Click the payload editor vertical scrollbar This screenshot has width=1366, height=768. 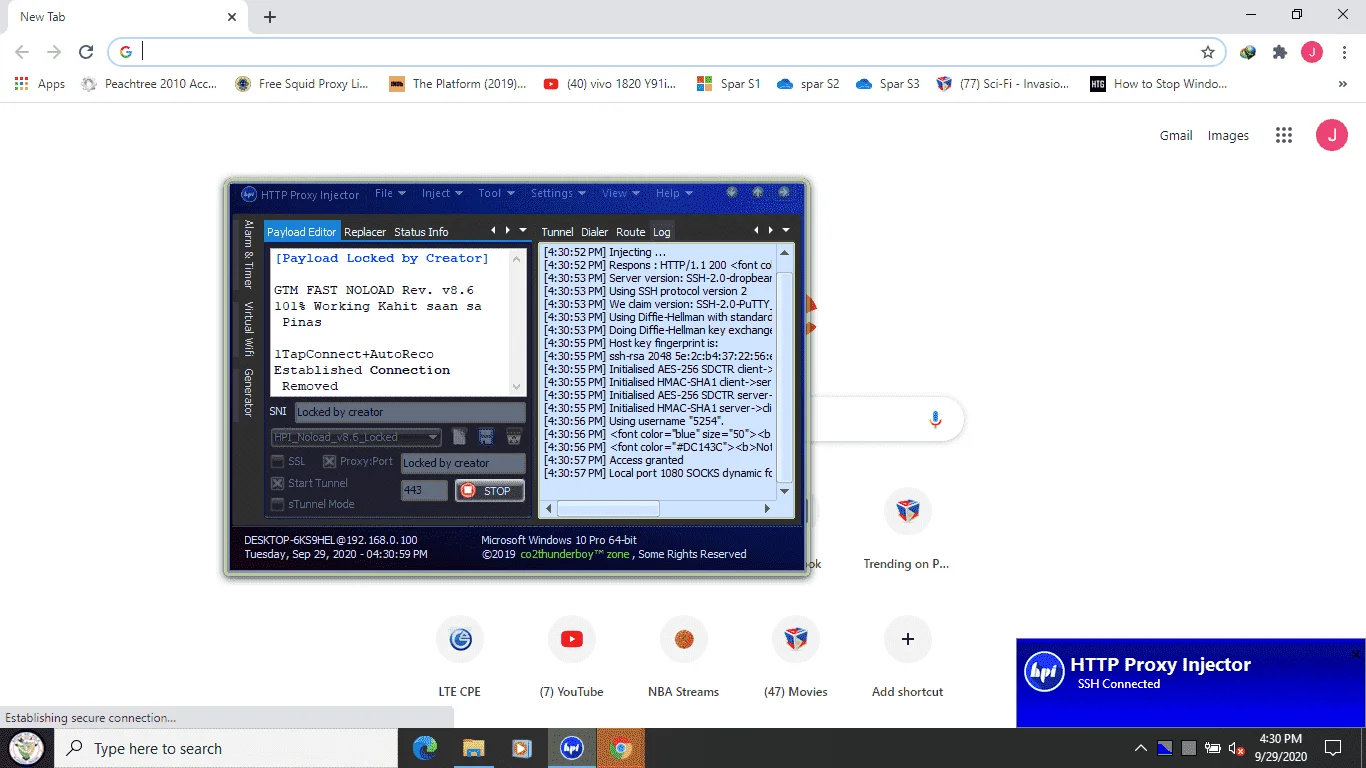point(517,322)
